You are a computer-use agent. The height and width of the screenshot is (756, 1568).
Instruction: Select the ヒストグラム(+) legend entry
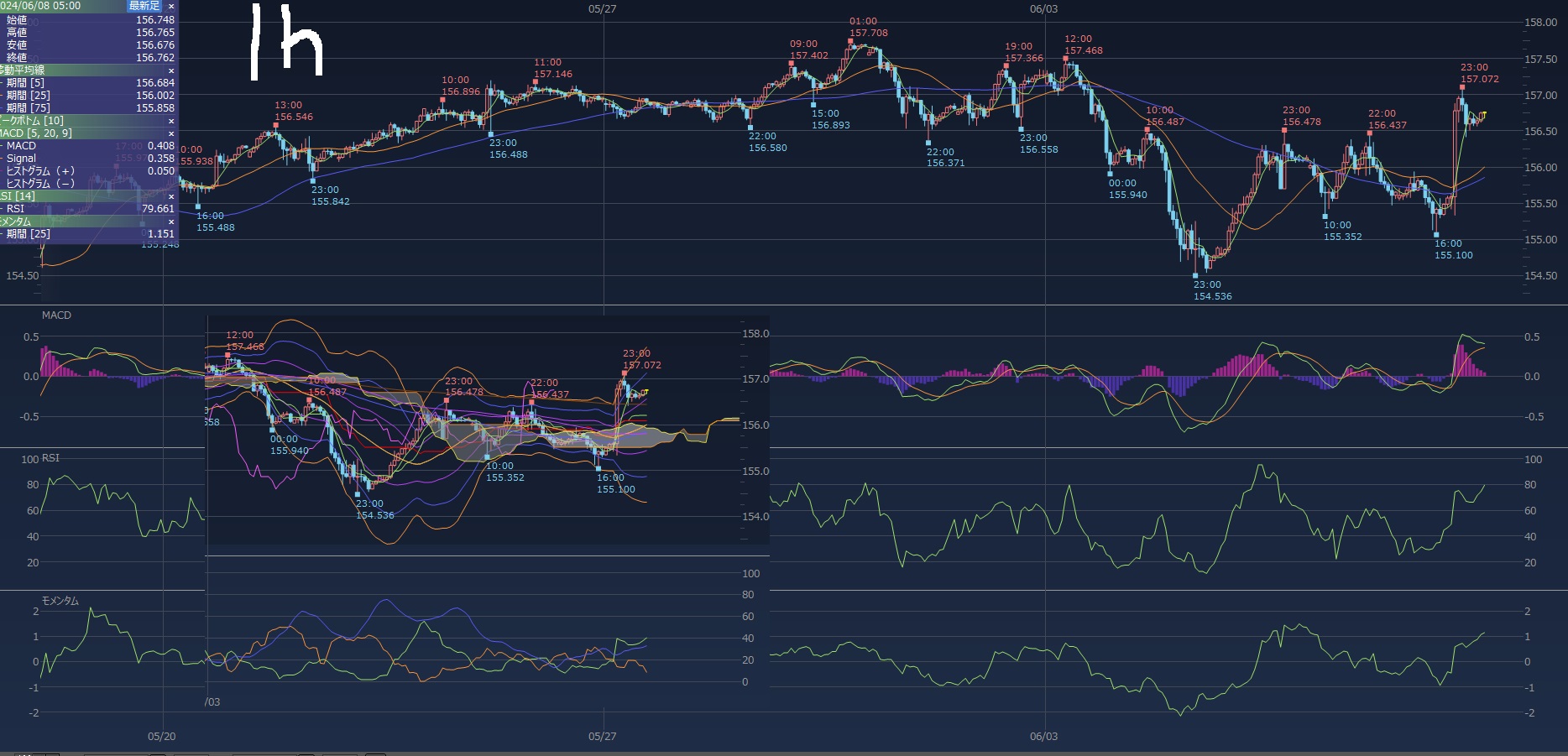click(84, 171)
